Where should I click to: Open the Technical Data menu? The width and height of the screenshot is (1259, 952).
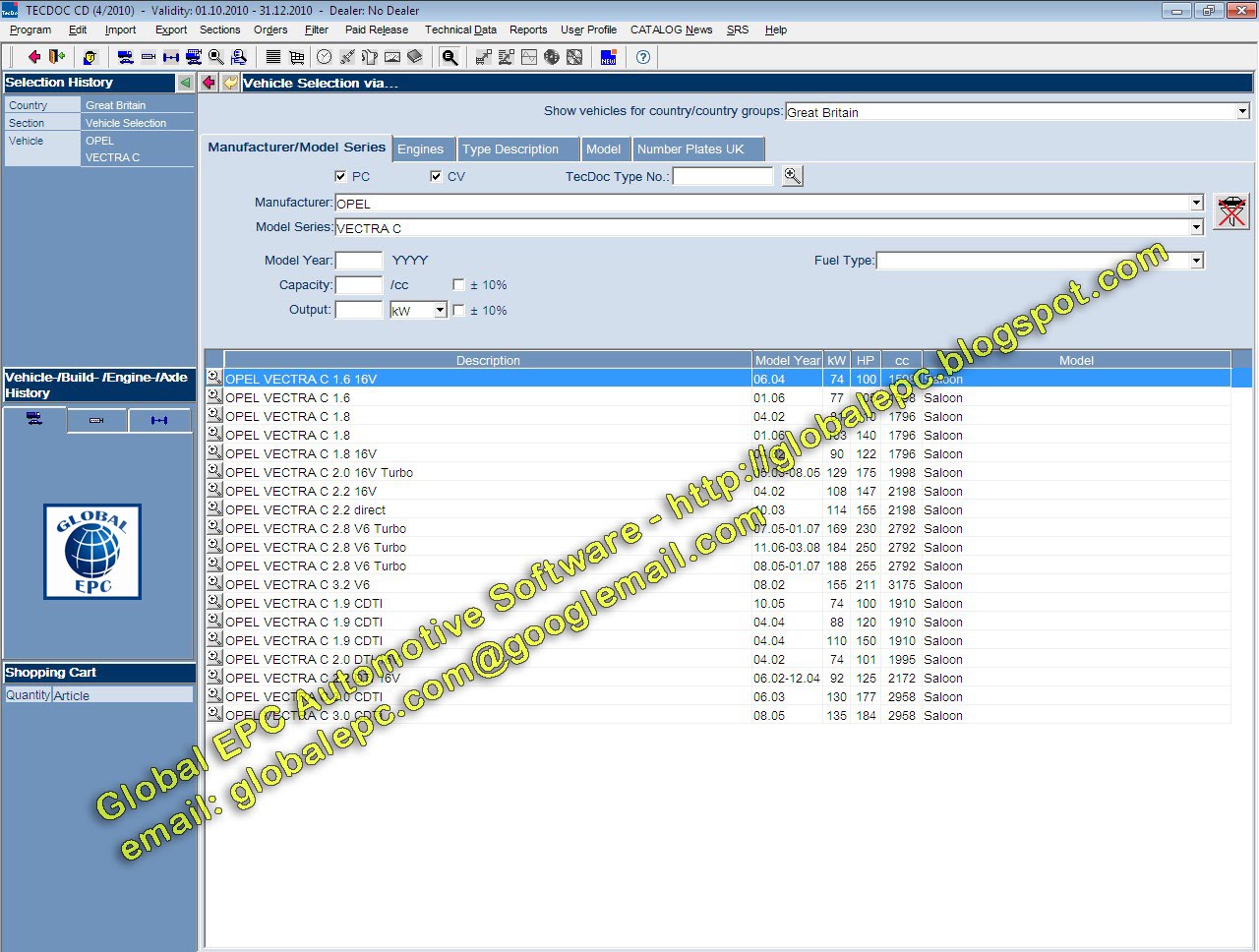tap(460, 30)
